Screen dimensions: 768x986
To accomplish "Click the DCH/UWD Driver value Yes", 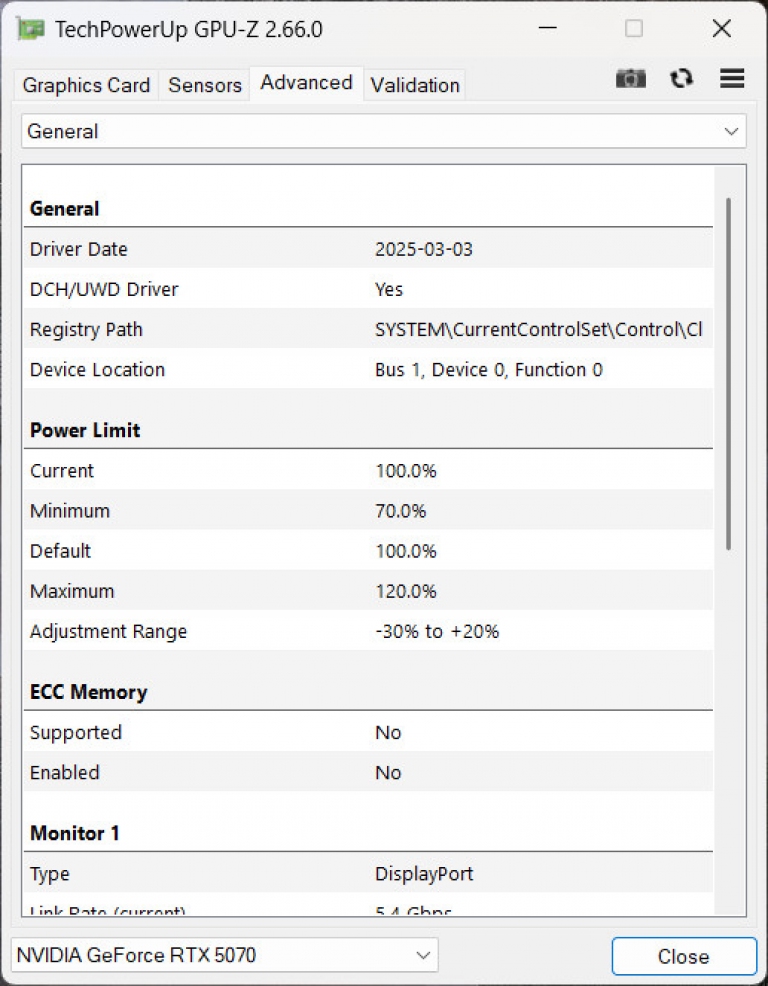I will (389, 290).
